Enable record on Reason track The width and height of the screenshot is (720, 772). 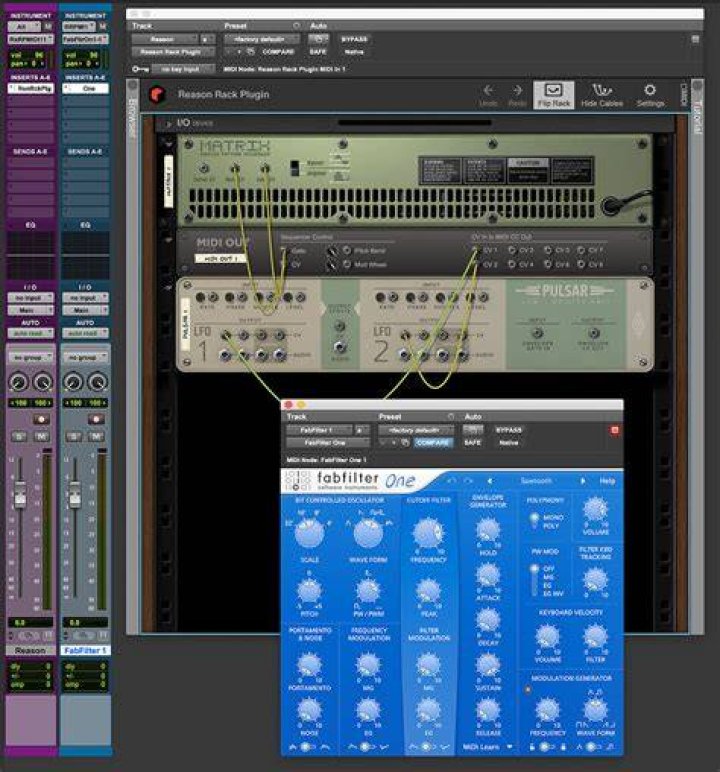(41, 419)
